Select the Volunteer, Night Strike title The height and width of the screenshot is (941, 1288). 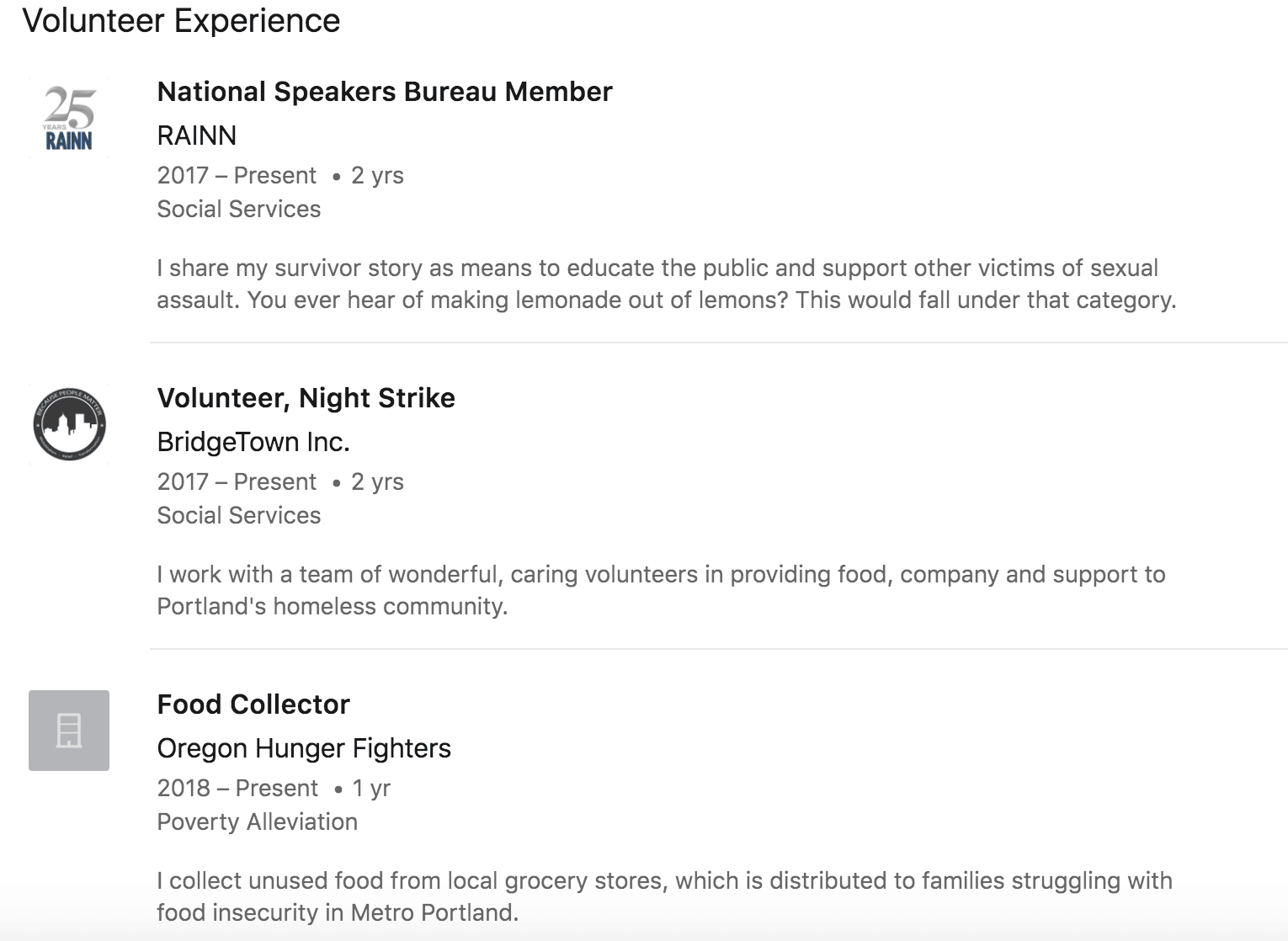pyautogui.click(x=306, y=398)
